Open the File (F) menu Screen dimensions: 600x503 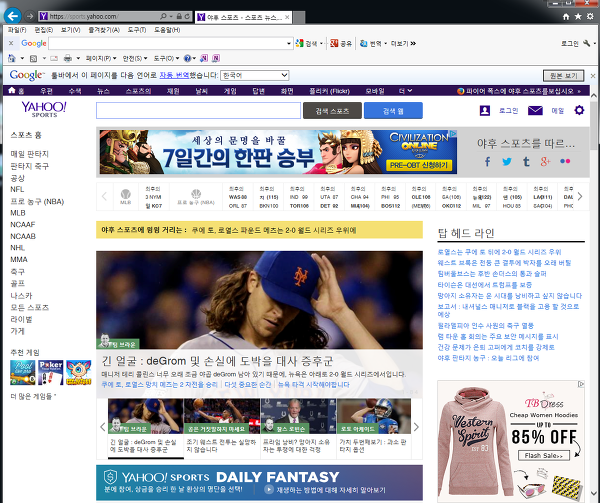pyautogui.click(x=17, y=30)
